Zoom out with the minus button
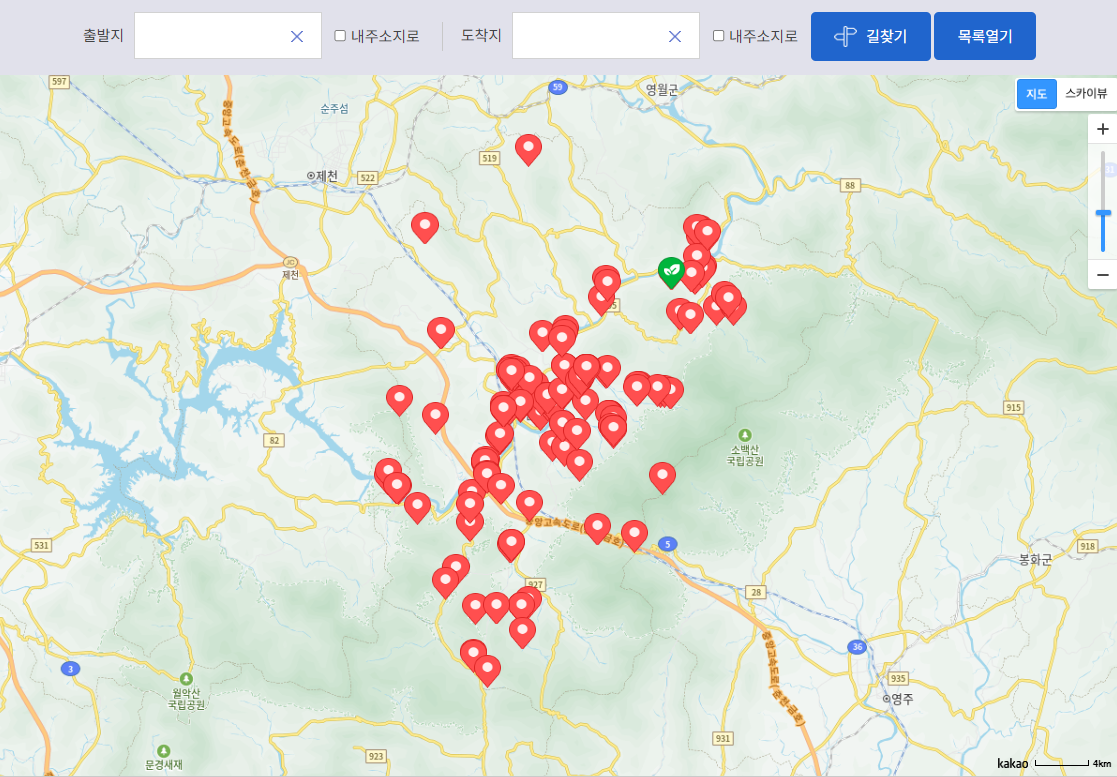This screenshot has height=777, width=1117. 1103,275
